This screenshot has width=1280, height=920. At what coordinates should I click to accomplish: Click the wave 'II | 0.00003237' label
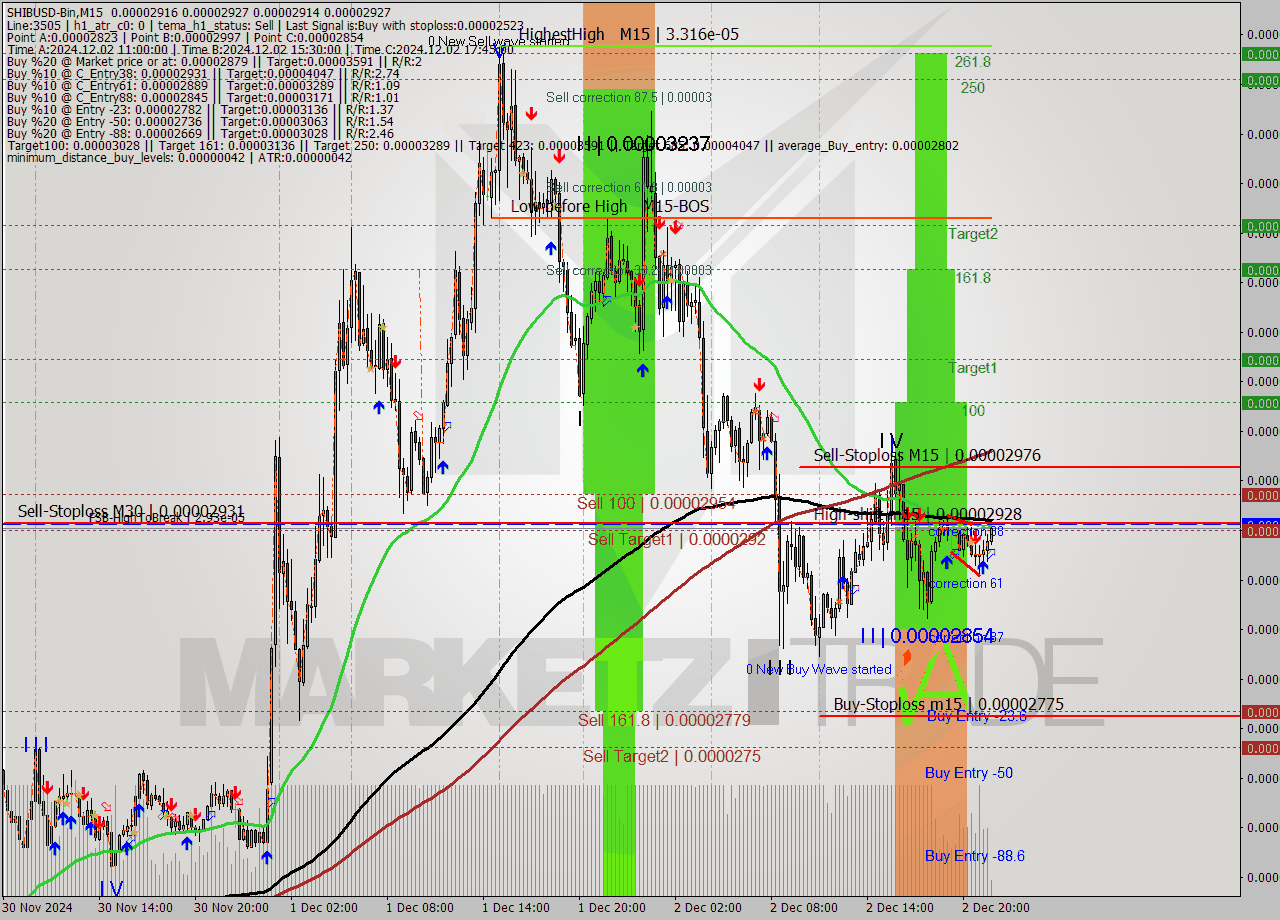click(644, 143)
